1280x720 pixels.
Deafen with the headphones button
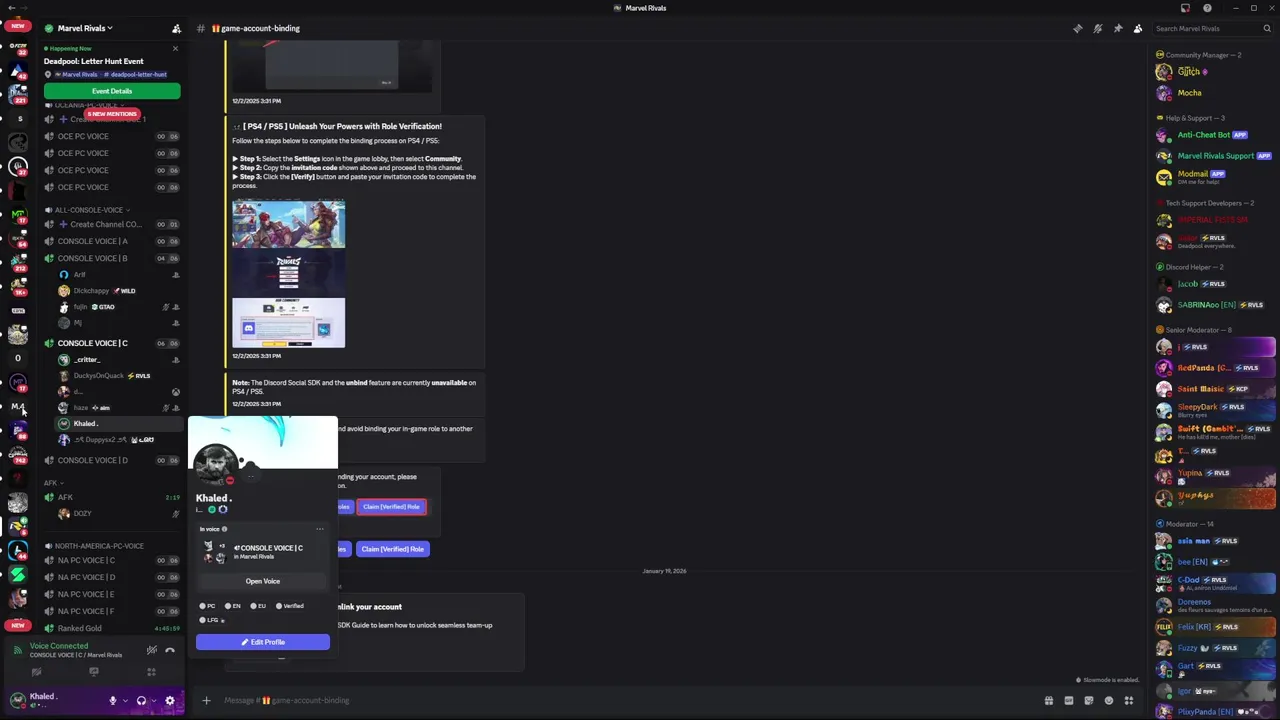141,701
